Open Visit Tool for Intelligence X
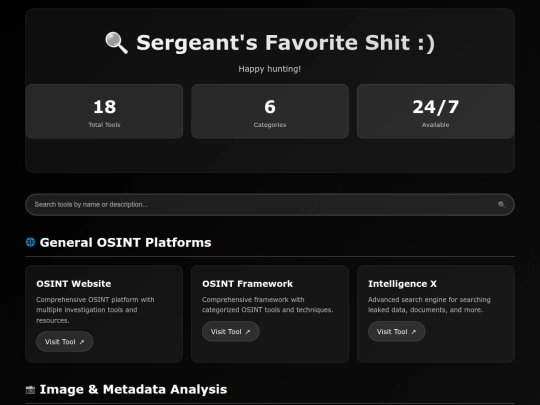This screenshot has height=405, width=540. pos(396,331)
